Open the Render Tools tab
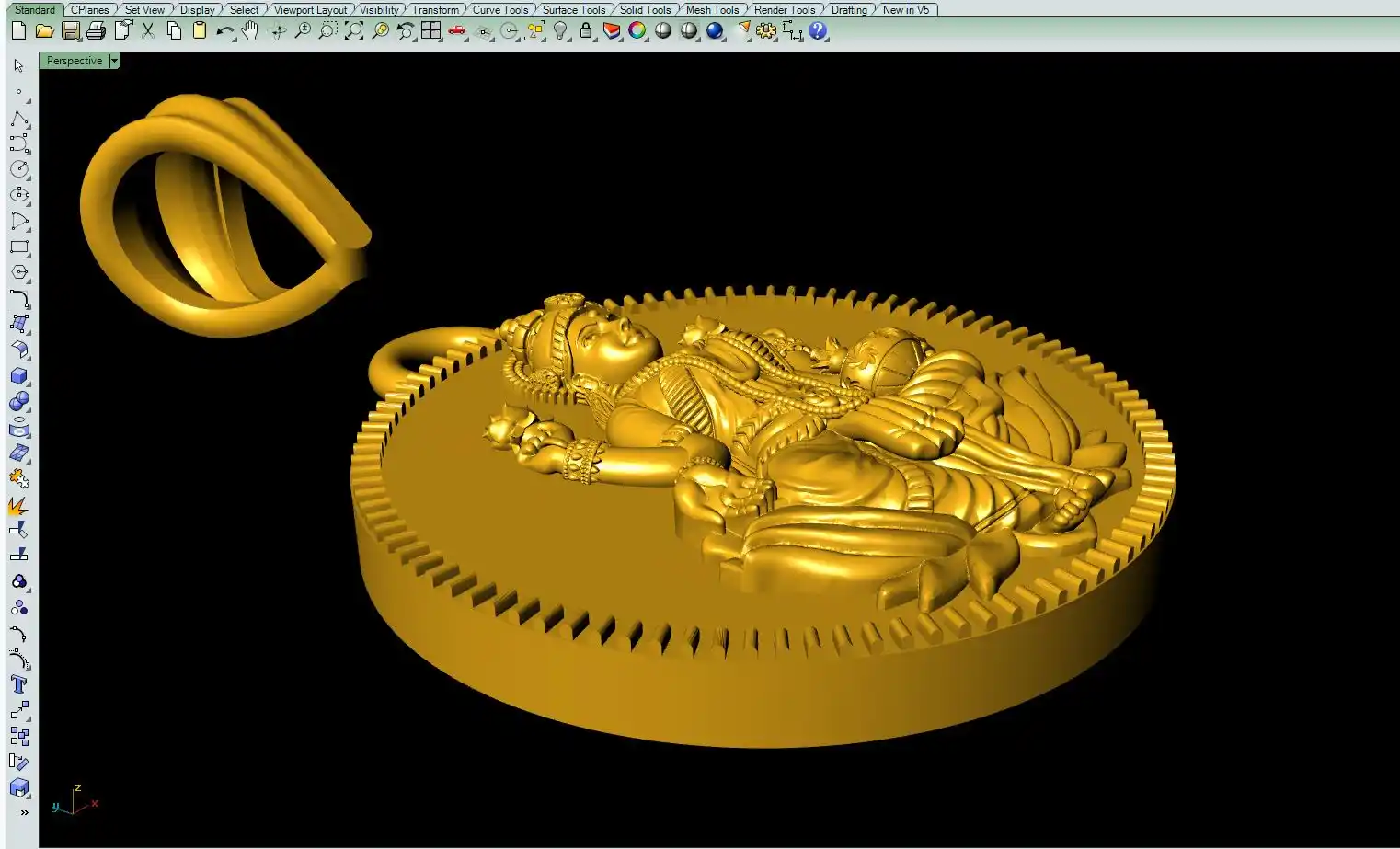This screenshot has height=849, width=1400. [784, 10]
